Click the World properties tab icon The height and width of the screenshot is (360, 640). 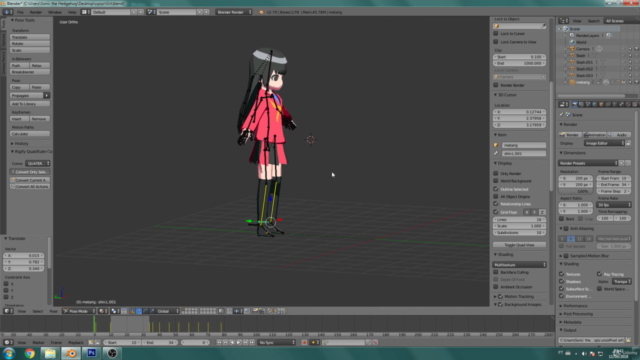[594, 104]
